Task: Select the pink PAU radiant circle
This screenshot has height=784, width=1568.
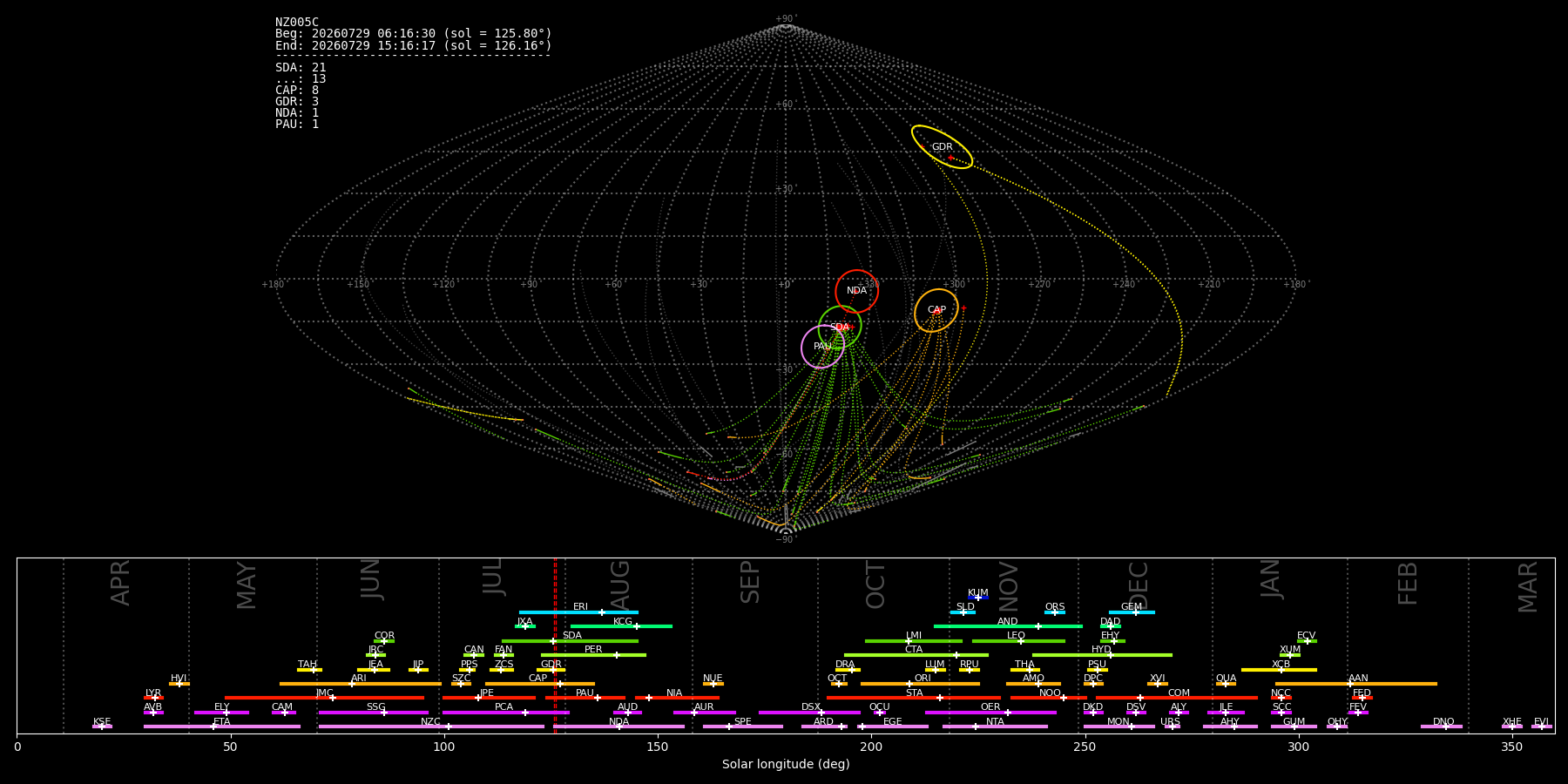Action: [822, 347]
